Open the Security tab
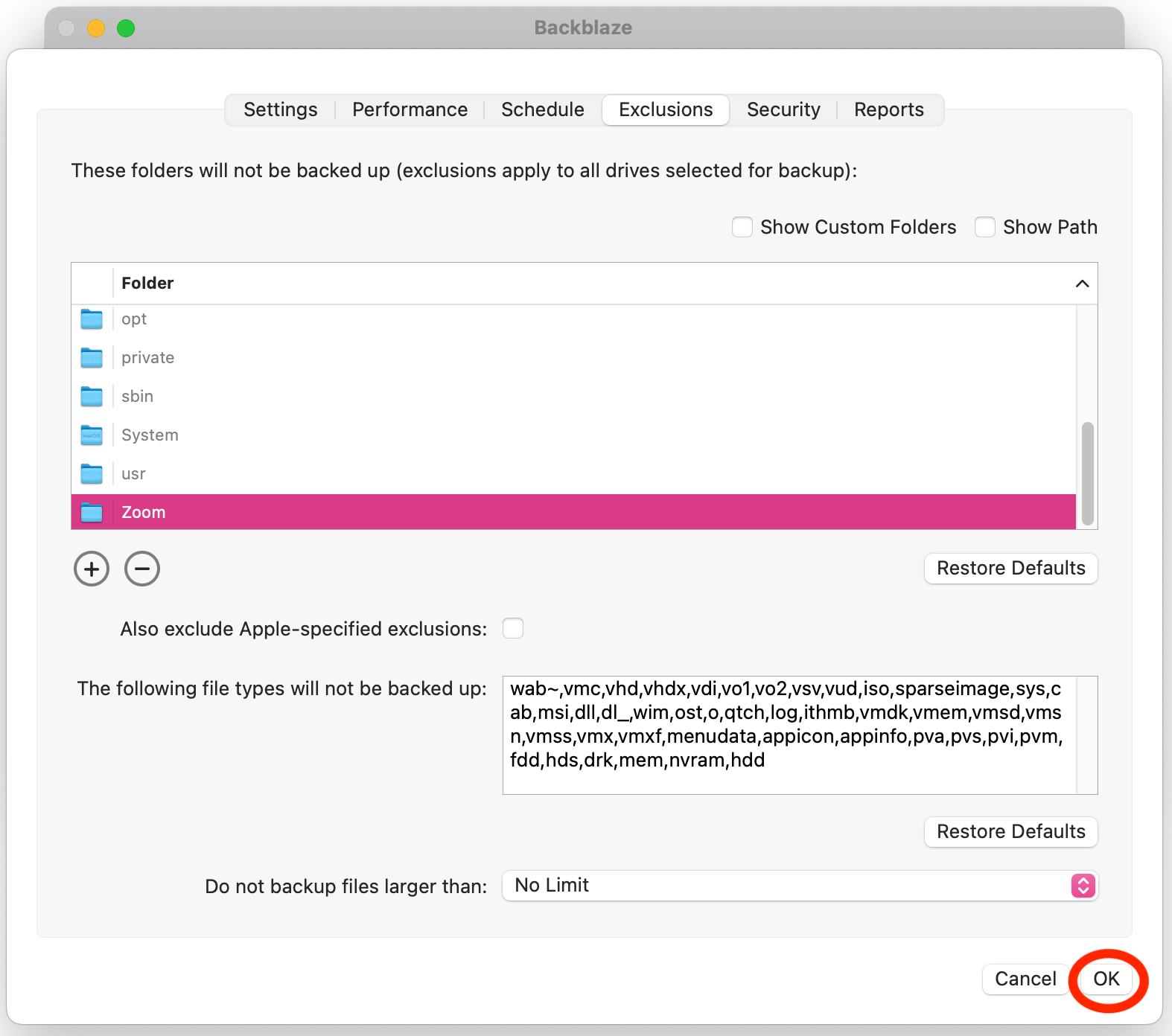1172x1036 pixels. pyautogui.click(x=783, y=110)
